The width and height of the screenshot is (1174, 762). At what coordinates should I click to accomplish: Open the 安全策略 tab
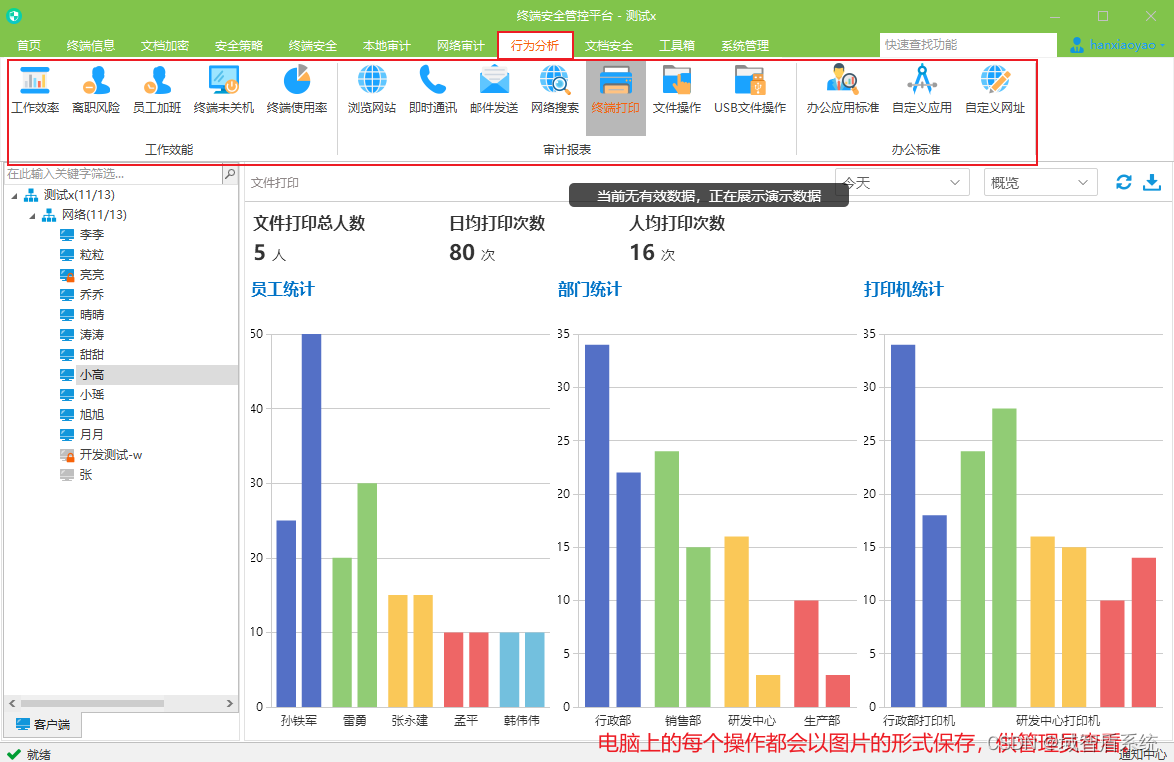tap(239, 46)
